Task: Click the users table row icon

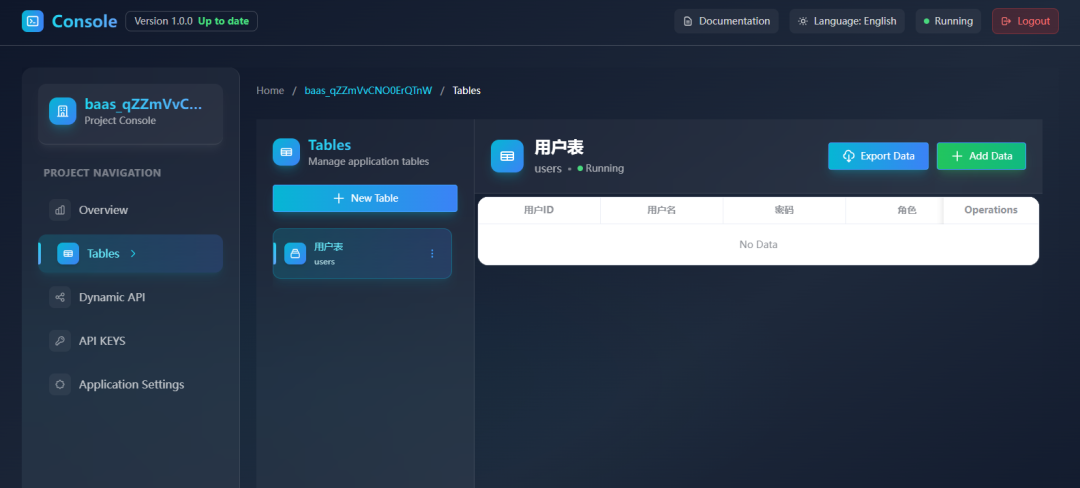Action: pyautogui.click(x=295, y=253)
